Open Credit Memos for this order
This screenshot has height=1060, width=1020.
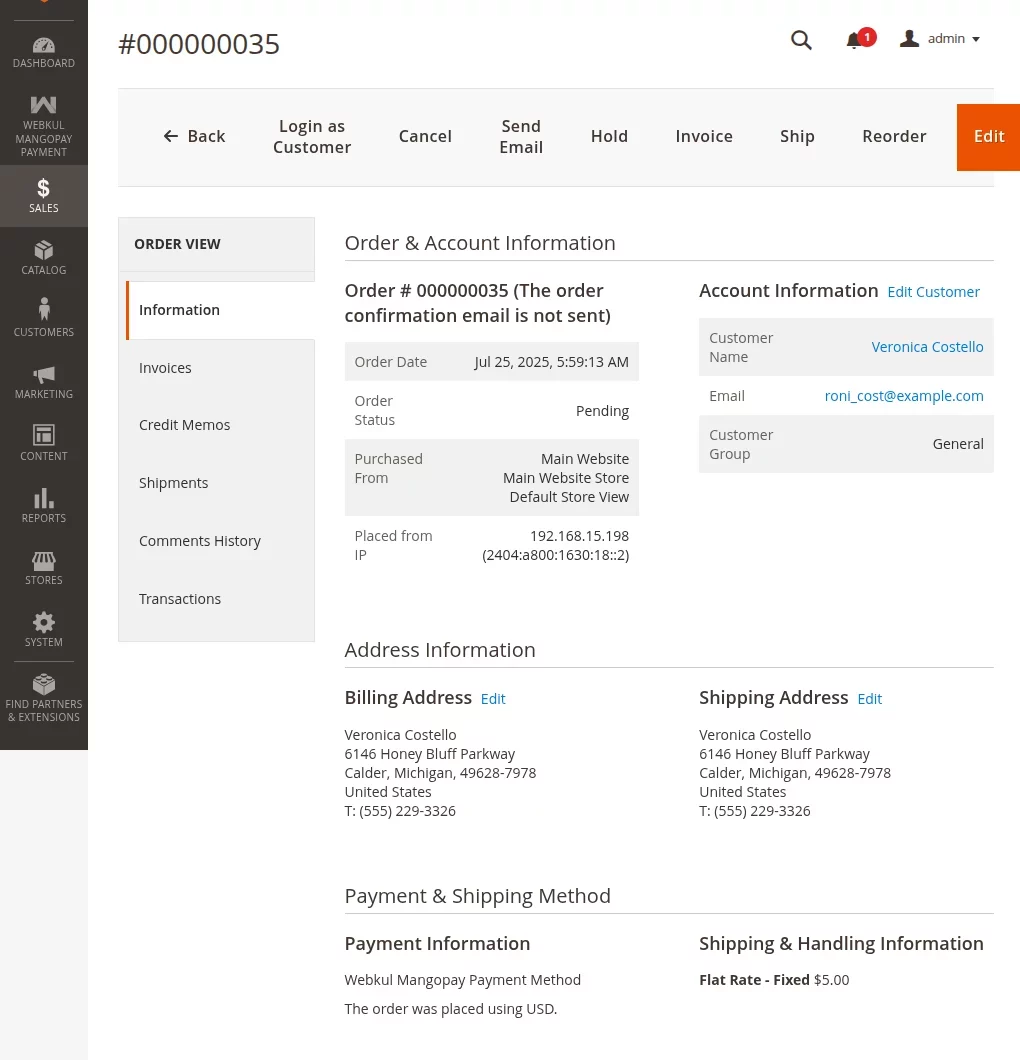(184, 424)
